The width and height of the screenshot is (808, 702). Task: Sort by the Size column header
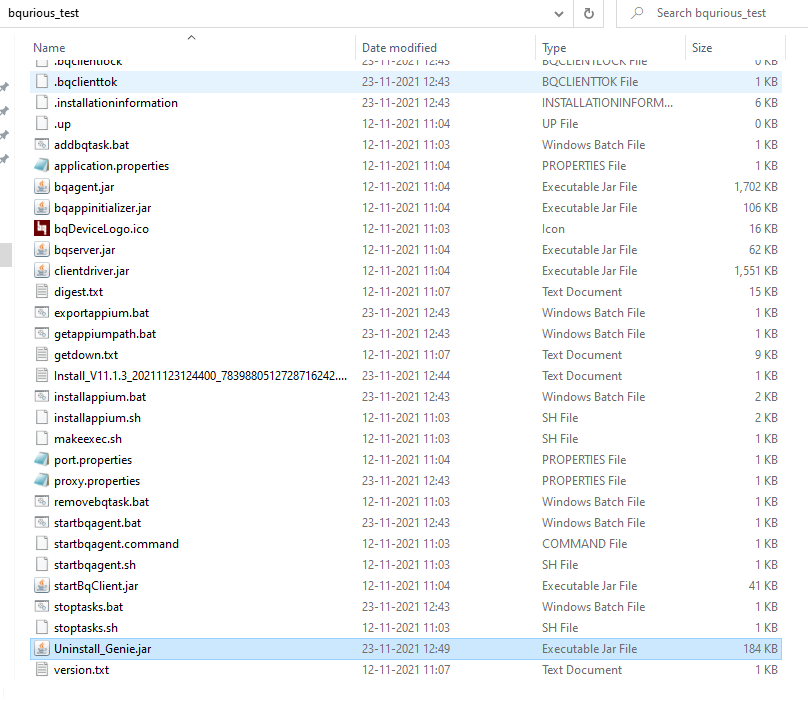pyautogui.click(x=702, y=48)
